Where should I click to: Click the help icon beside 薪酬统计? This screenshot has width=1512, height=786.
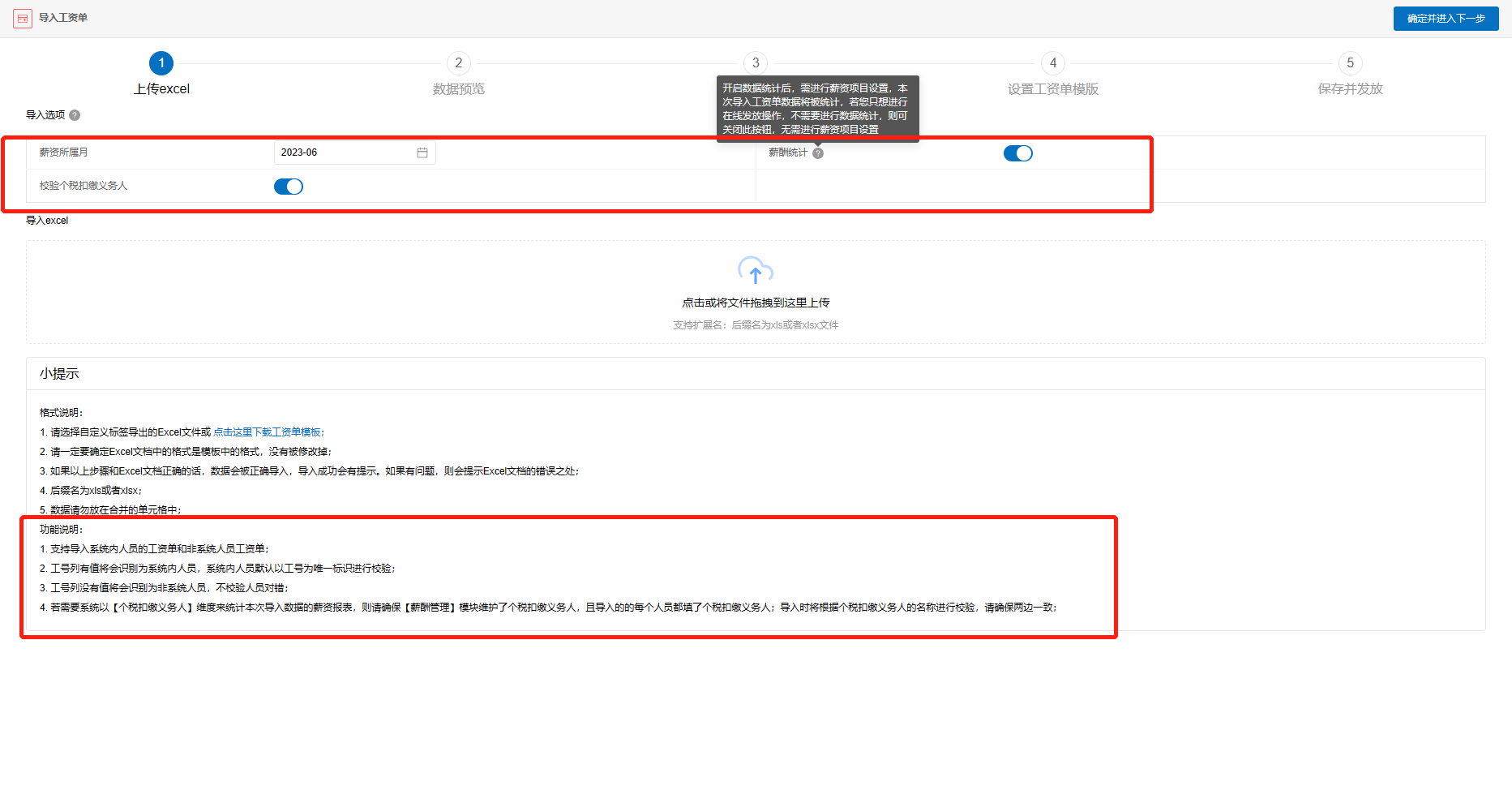coord(818,153)
